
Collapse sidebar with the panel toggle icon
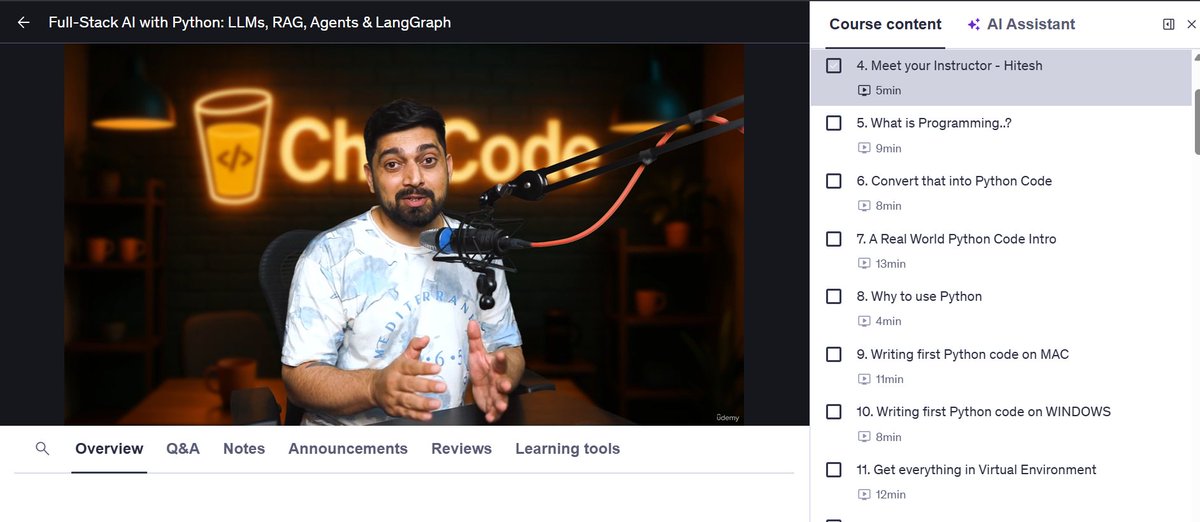click(x=1168, y=24)
